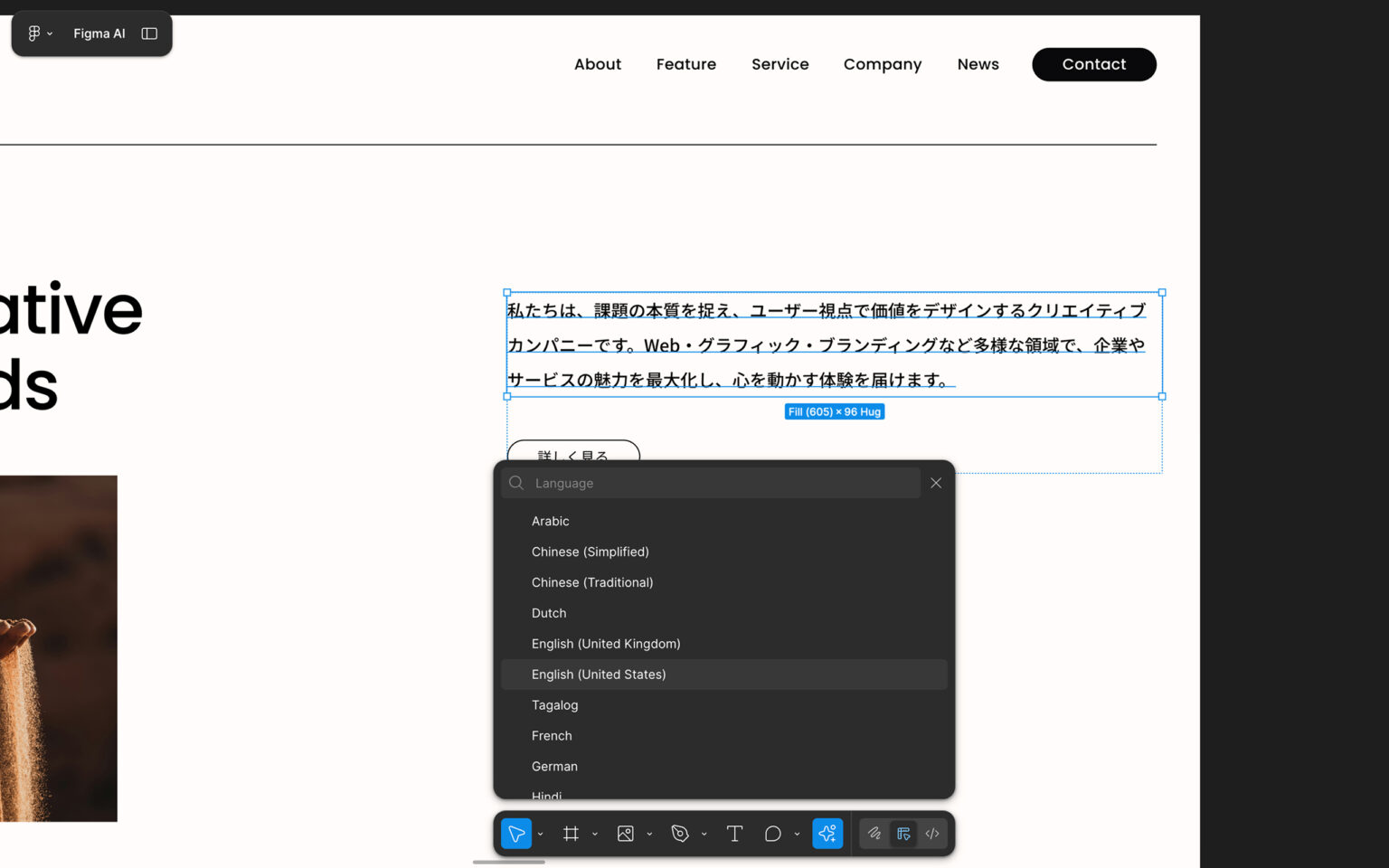Open the Comment tool
The width and height of the screenshot is (1389, 868).
[x=771, y=834]
